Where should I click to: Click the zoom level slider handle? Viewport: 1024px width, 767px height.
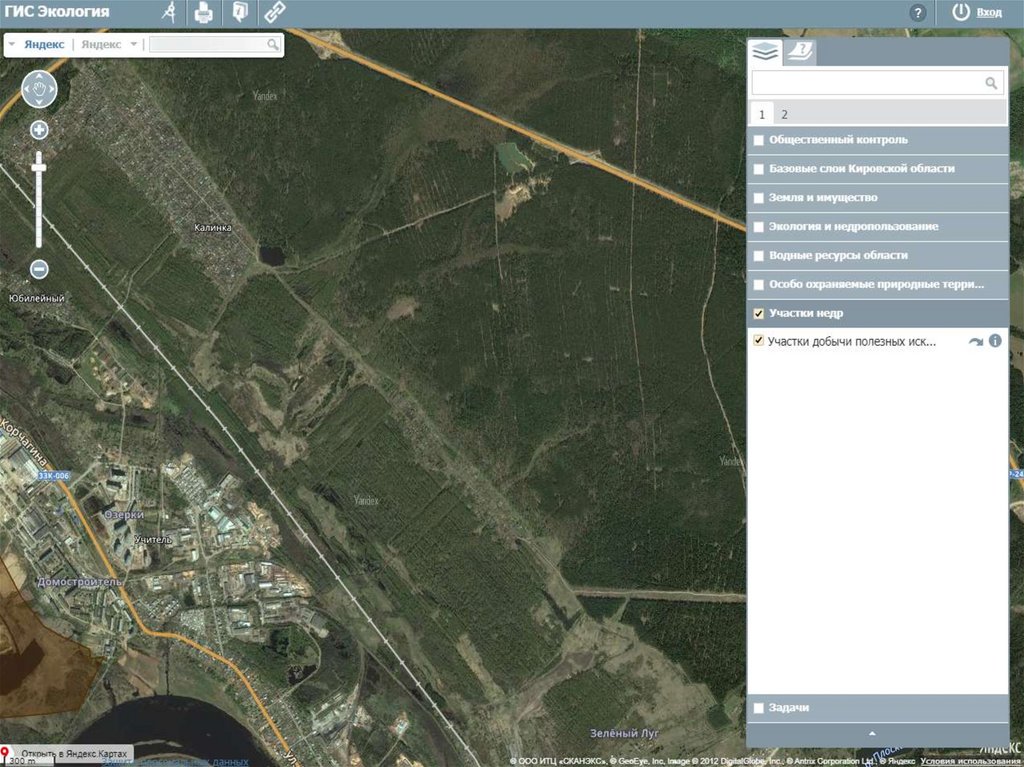click(39, 165)
